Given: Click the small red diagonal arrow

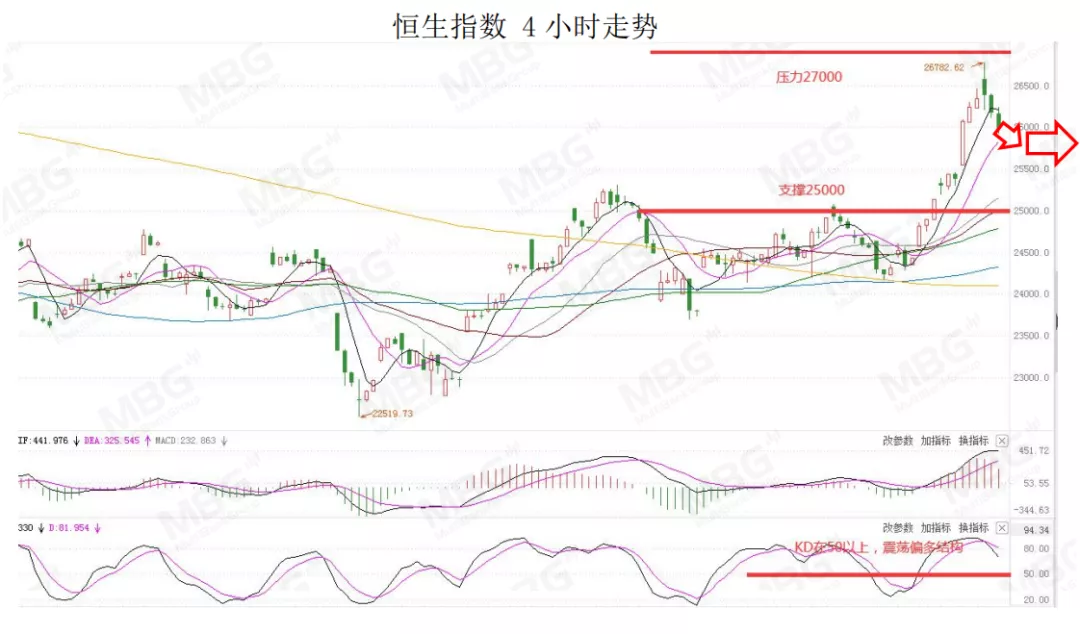Looking at the screenshot, I should pyautogui.click(x=1008, y=136).
